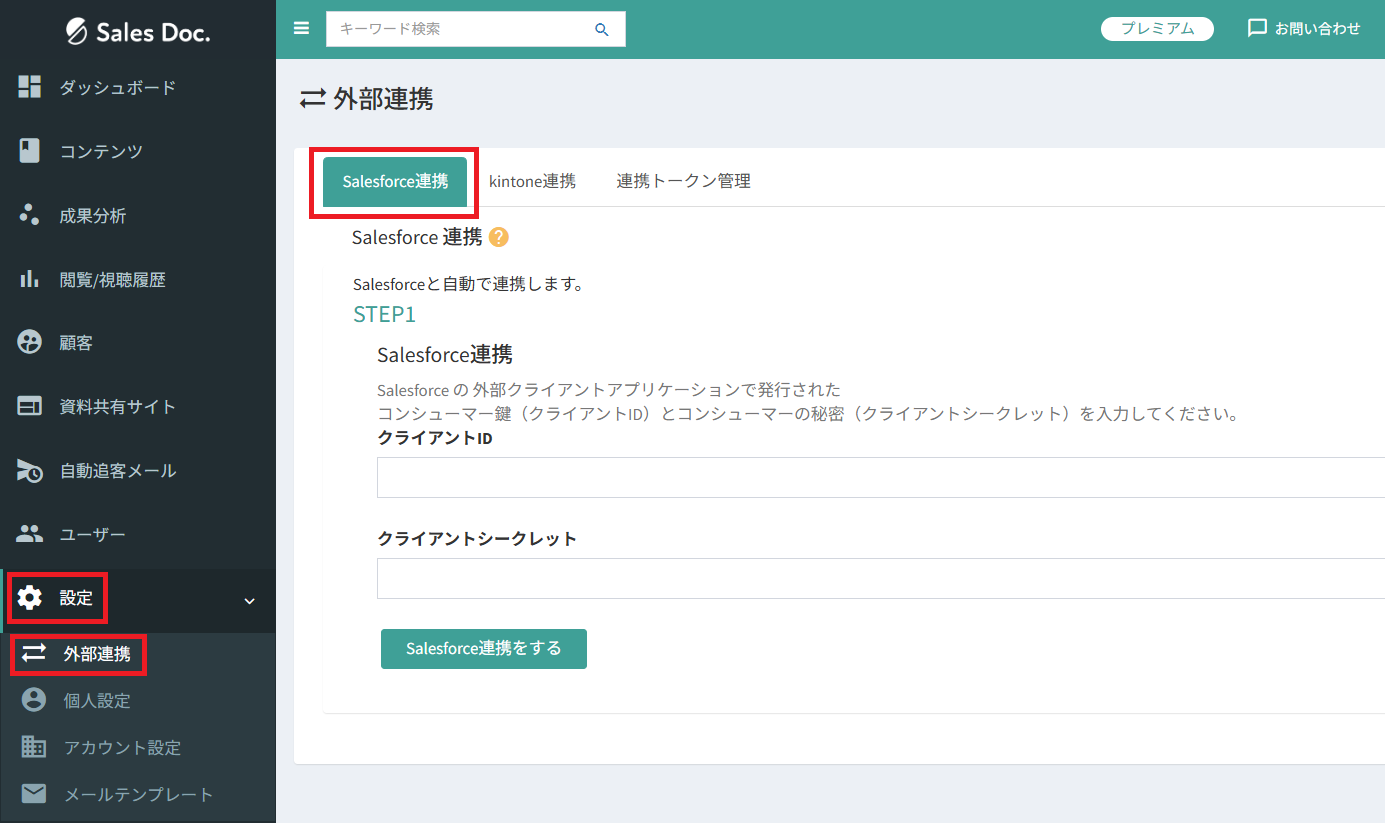Click the contents book icon
1385x823 pixels.
(x=30, y=151)
